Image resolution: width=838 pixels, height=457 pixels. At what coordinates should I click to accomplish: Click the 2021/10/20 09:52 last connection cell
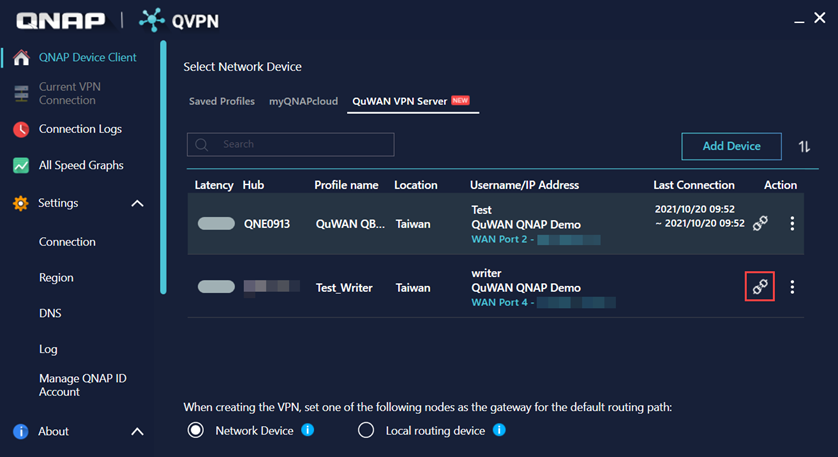(x=700, y=216)
